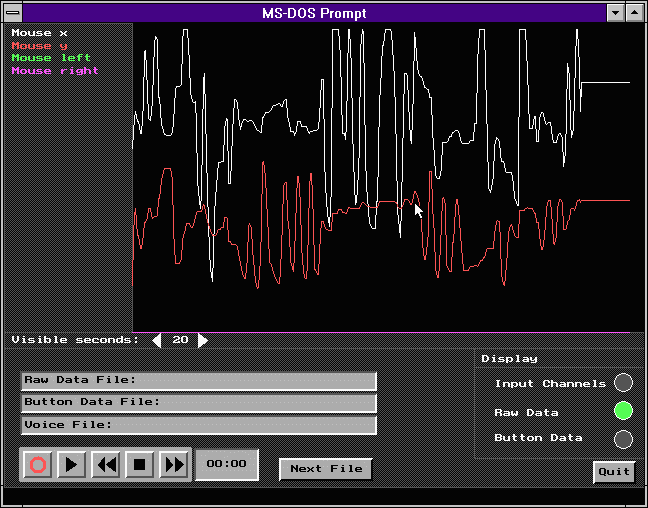Click the 00:00 time counter
The width and height of the screenshot is (648, 508).
[x=226, y=465]
